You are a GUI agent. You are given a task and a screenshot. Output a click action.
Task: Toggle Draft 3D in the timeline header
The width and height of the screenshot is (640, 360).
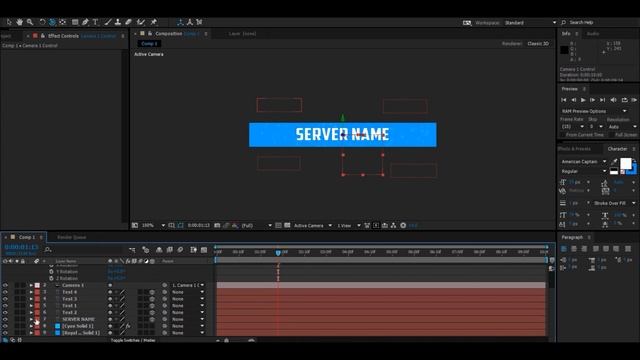coord(146,250)
